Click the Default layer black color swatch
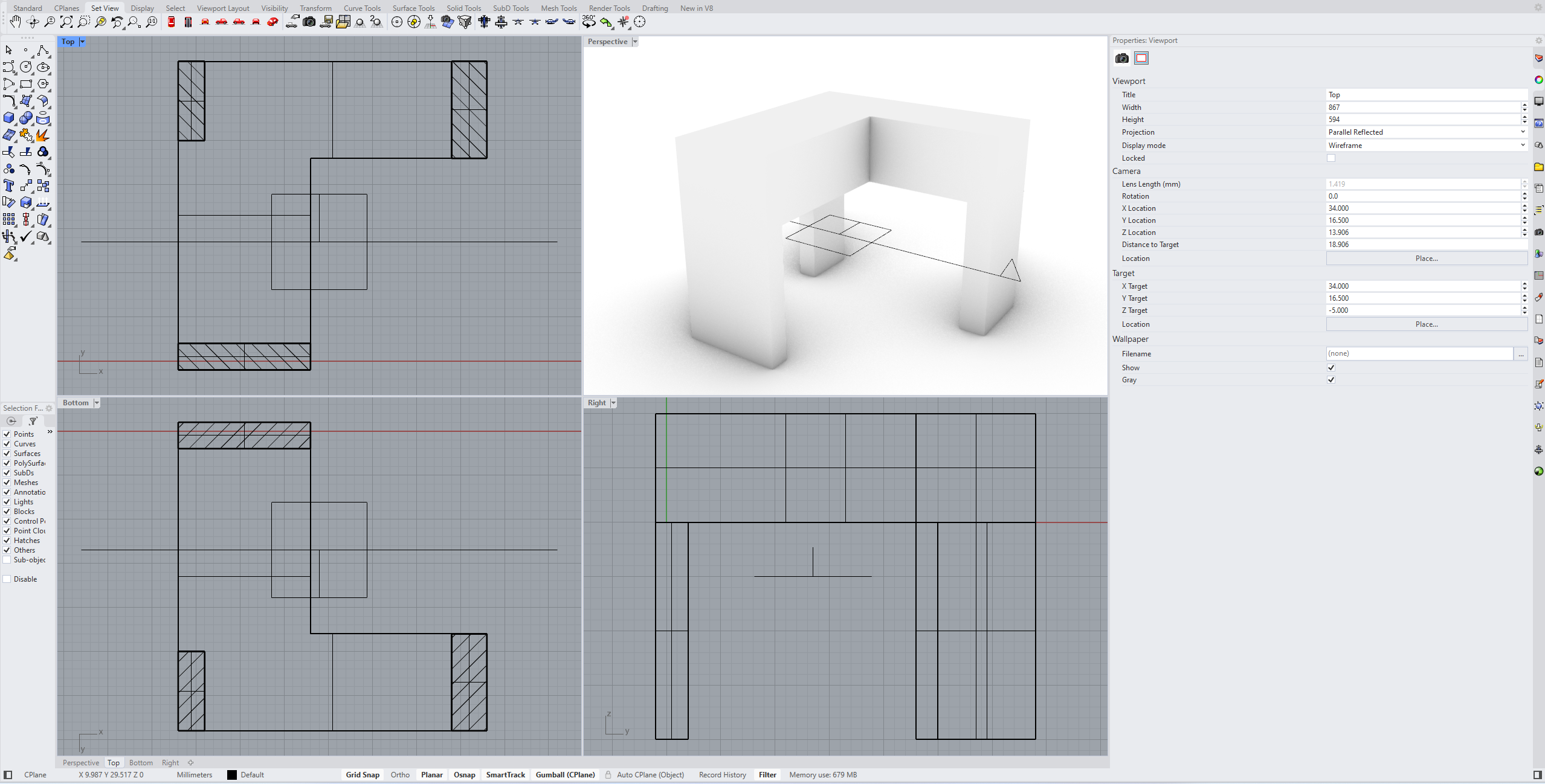This screenshot has width=1545, height=784. (232, 775)
